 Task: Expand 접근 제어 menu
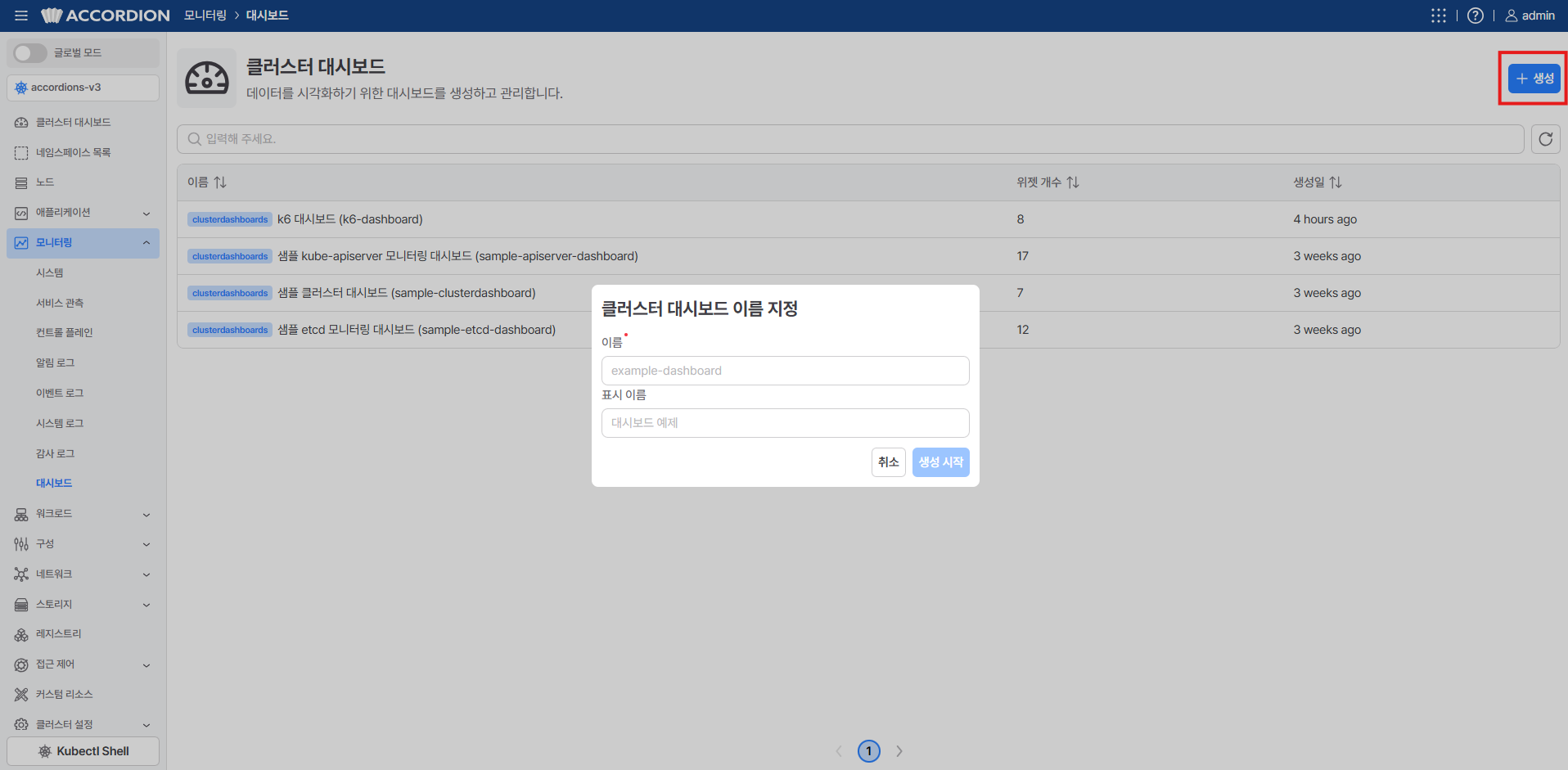(83, 664)
